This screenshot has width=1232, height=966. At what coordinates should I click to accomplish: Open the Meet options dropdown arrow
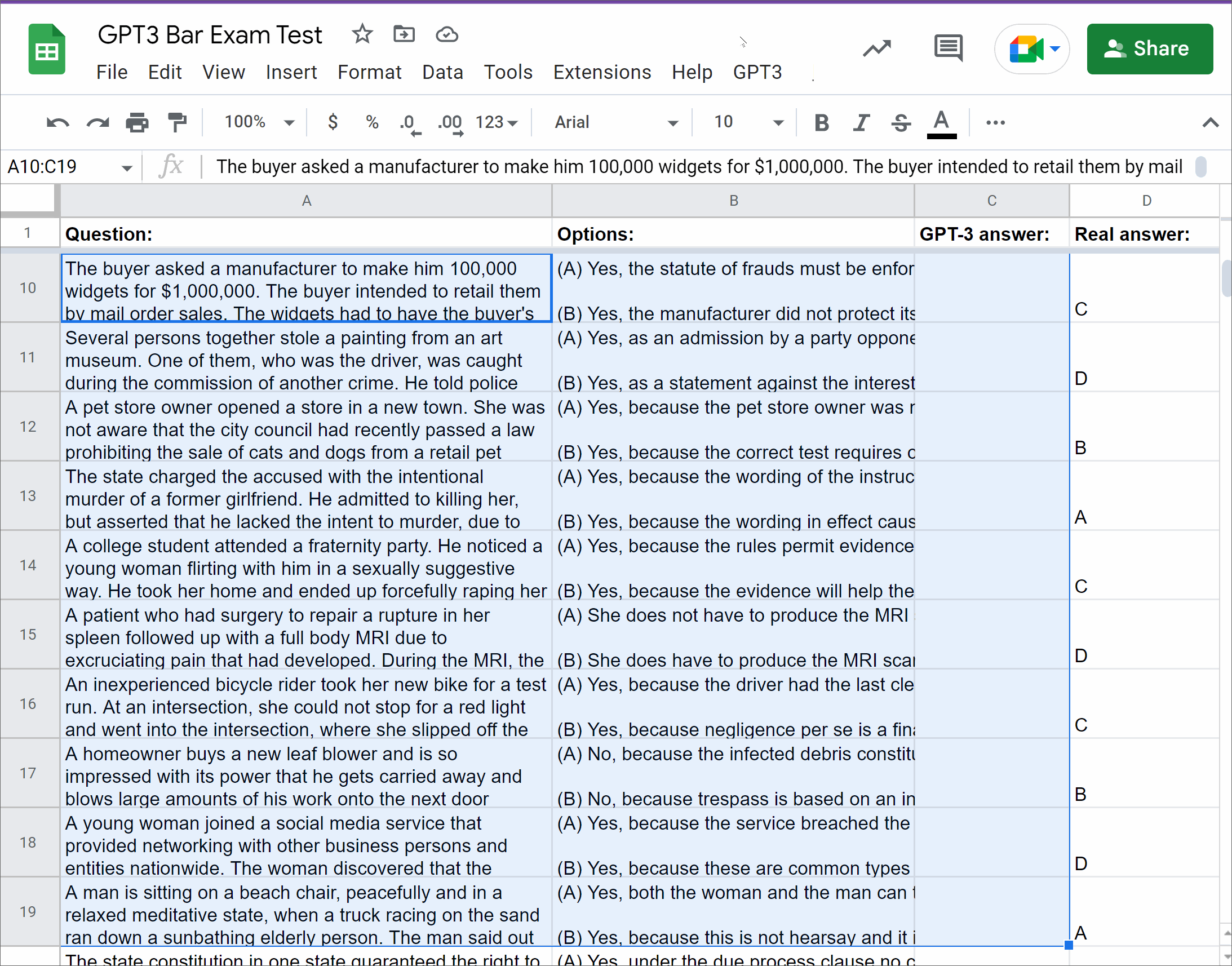(x=1054, y=49)
